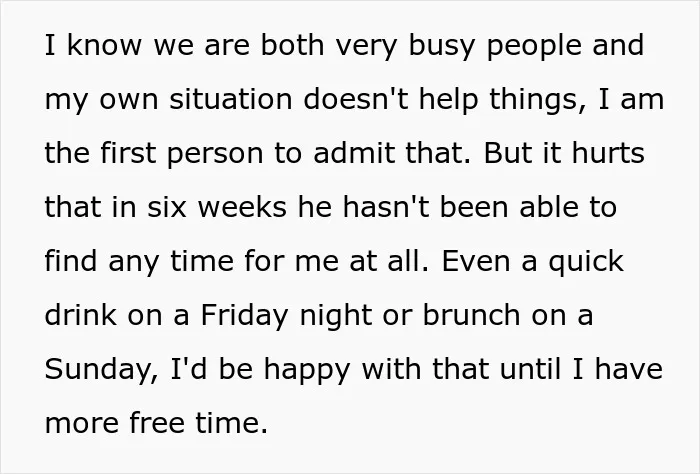This screenshot has width=700, height=474.
Task: Click the word "find" starting fifth line
Action: tap(71, 261)
